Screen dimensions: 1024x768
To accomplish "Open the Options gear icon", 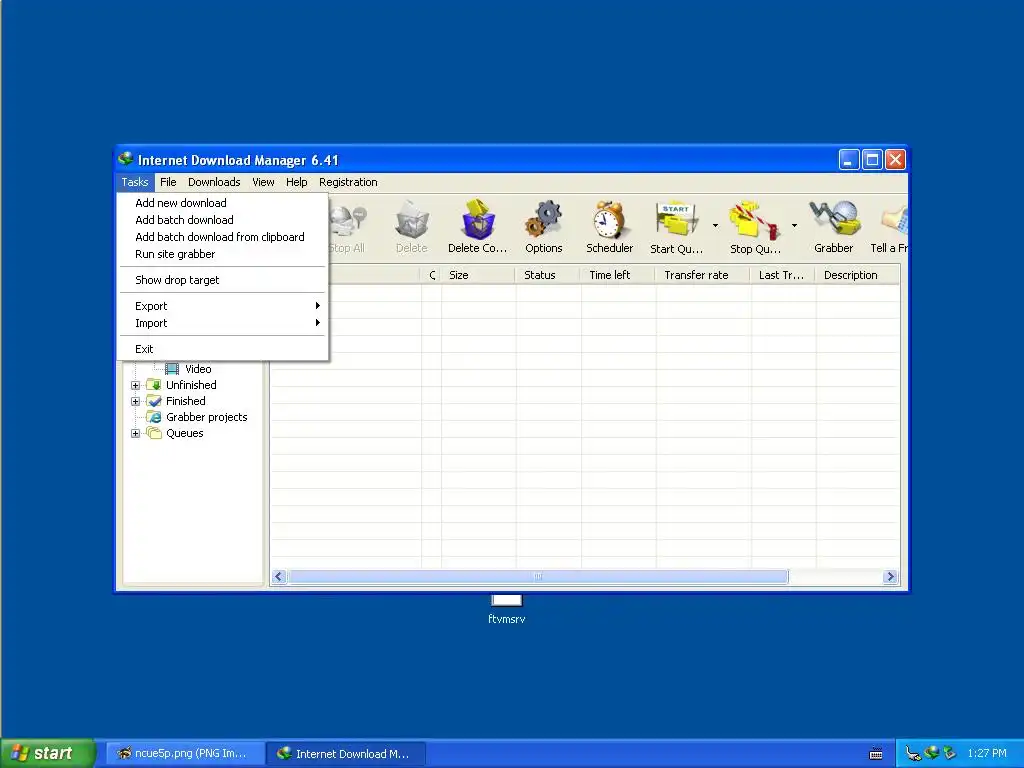I will pyautogui.click(x=543, y=219).
